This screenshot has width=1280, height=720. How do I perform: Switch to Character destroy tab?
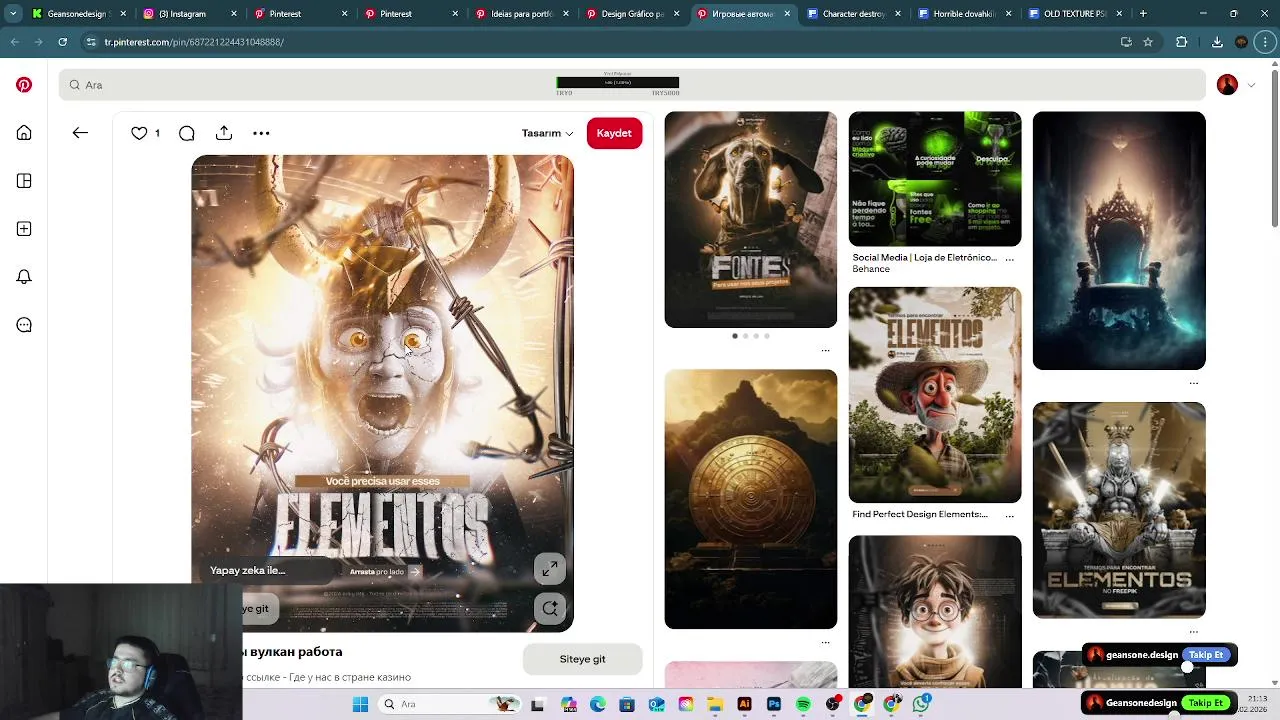tap(853, 14)
